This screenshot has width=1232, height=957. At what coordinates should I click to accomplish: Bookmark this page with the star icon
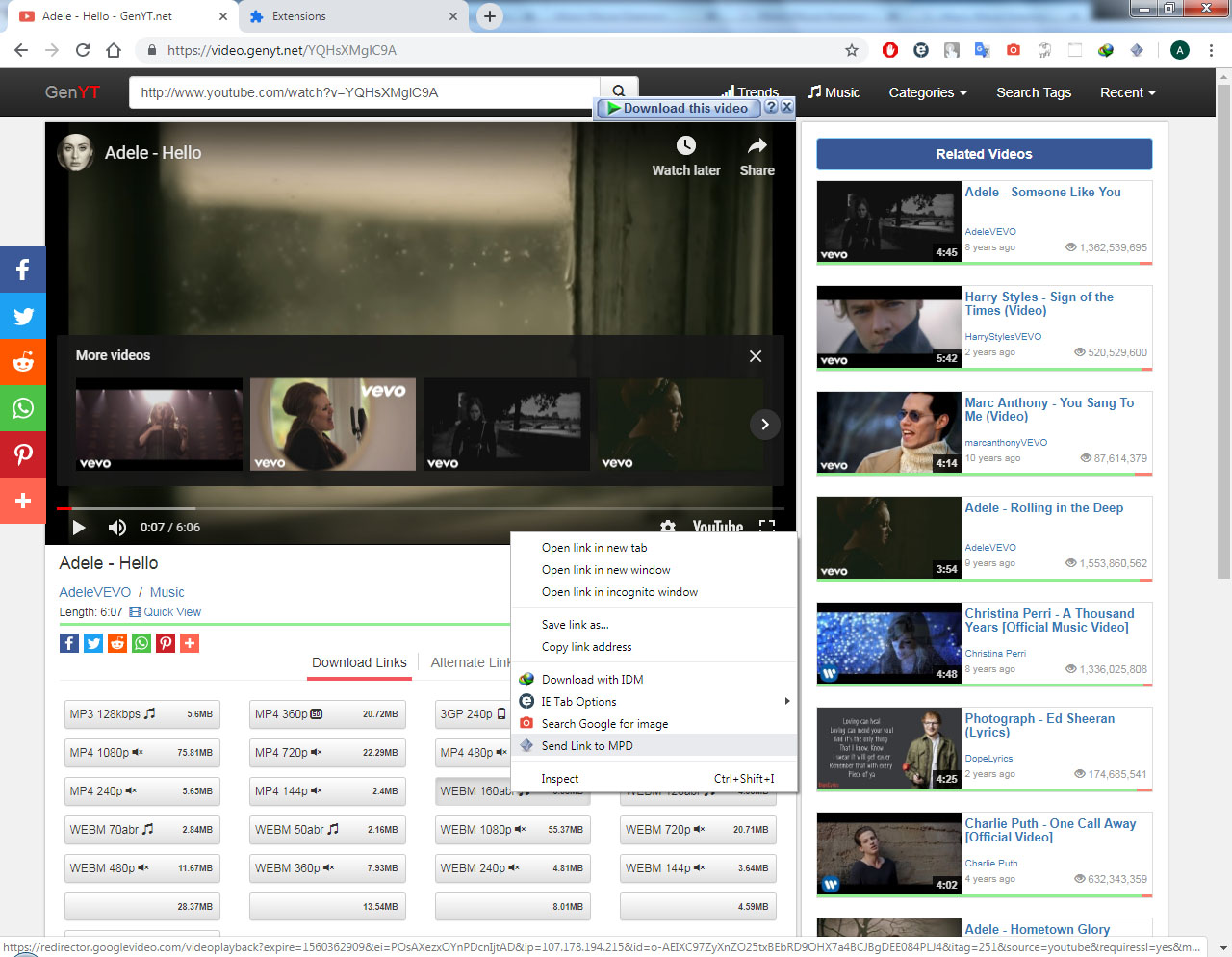pos(851,50)
